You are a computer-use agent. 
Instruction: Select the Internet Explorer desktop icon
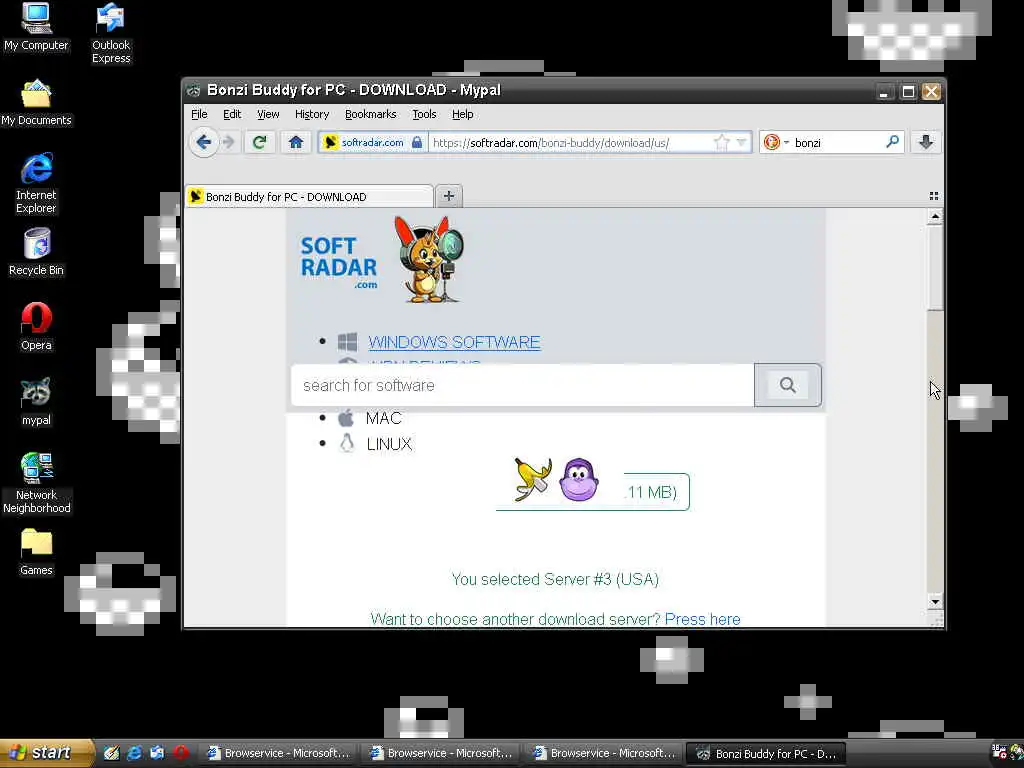point(36,183)
